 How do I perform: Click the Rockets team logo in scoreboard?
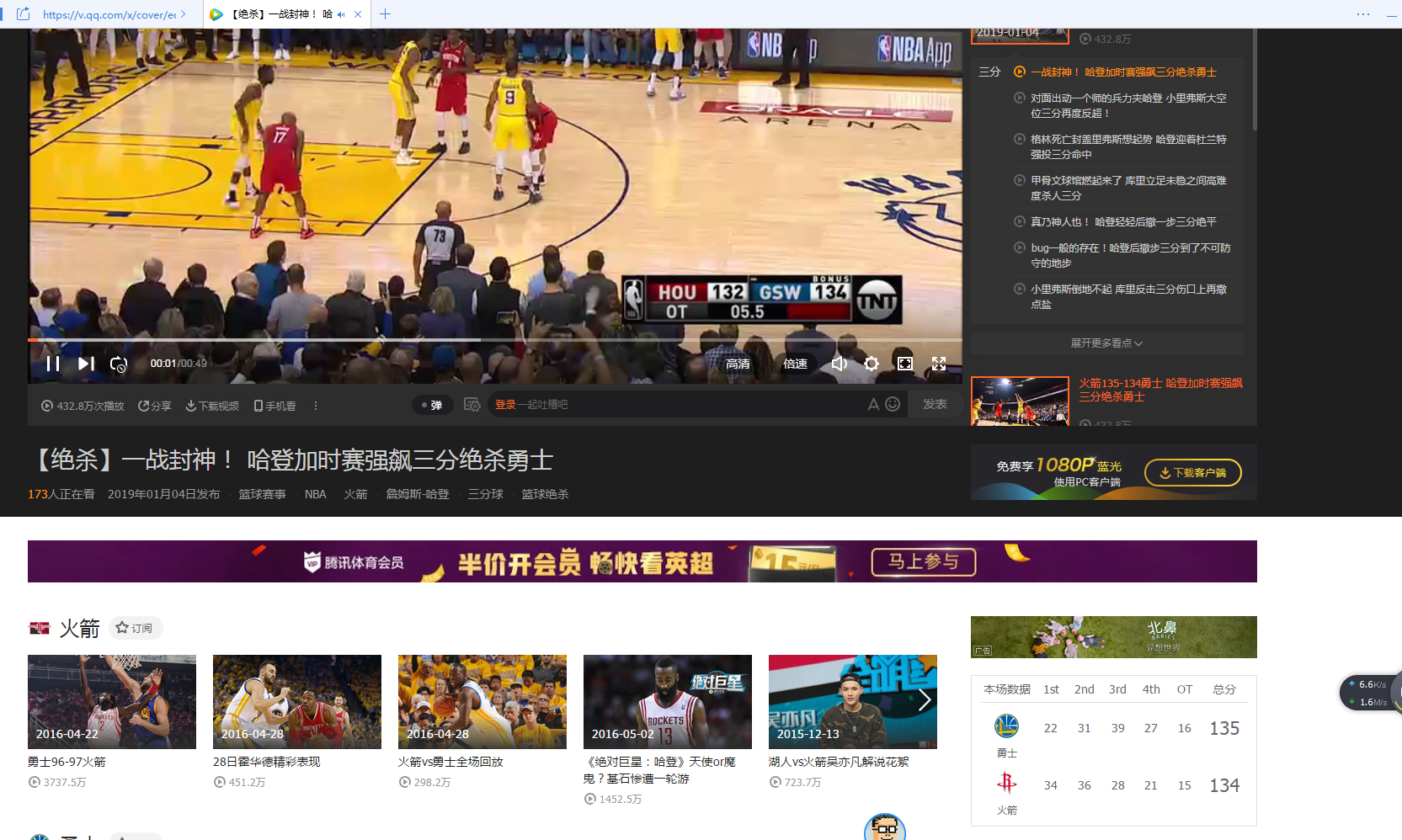point(1006,784)
